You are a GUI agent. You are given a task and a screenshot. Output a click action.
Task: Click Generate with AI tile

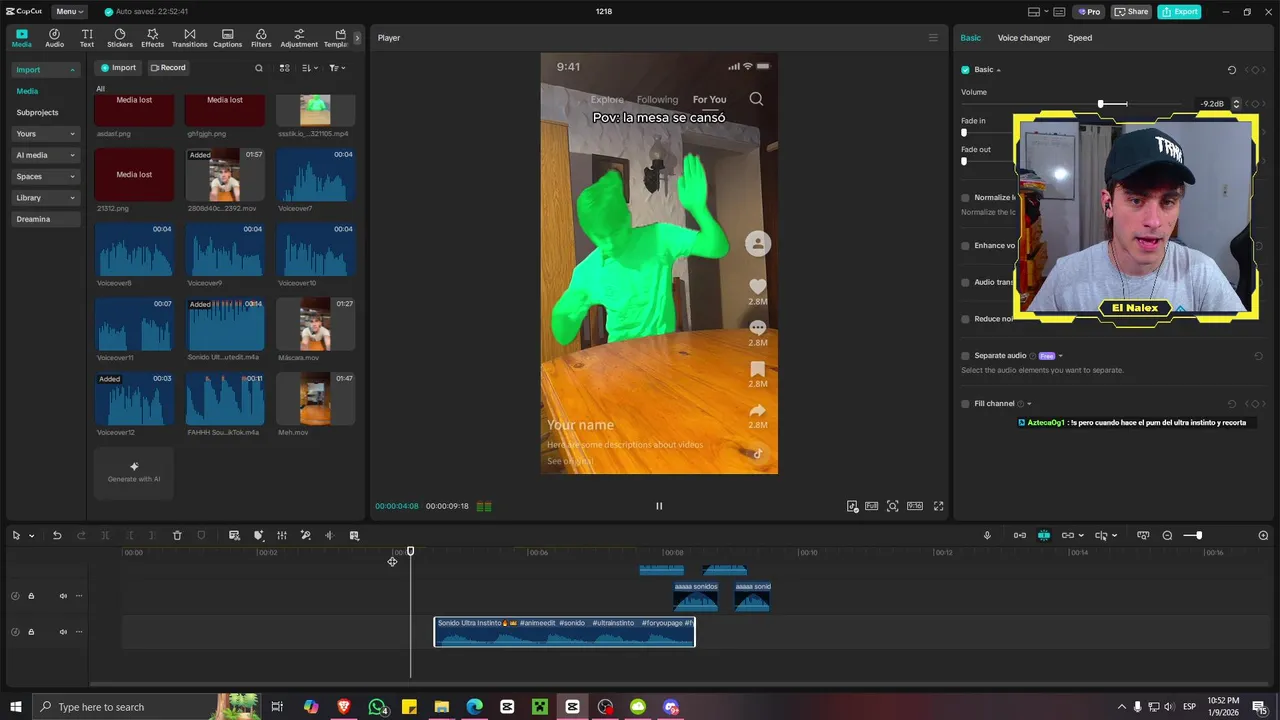click(134, 472)
